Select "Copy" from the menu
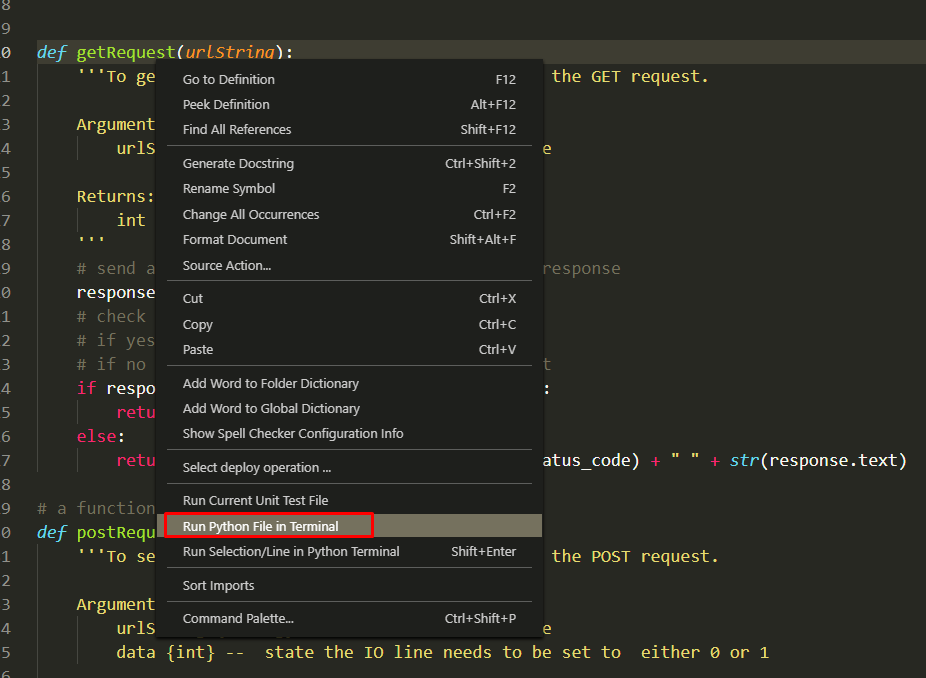The width and height of the screenshot is (926, 678). point(197,324)
